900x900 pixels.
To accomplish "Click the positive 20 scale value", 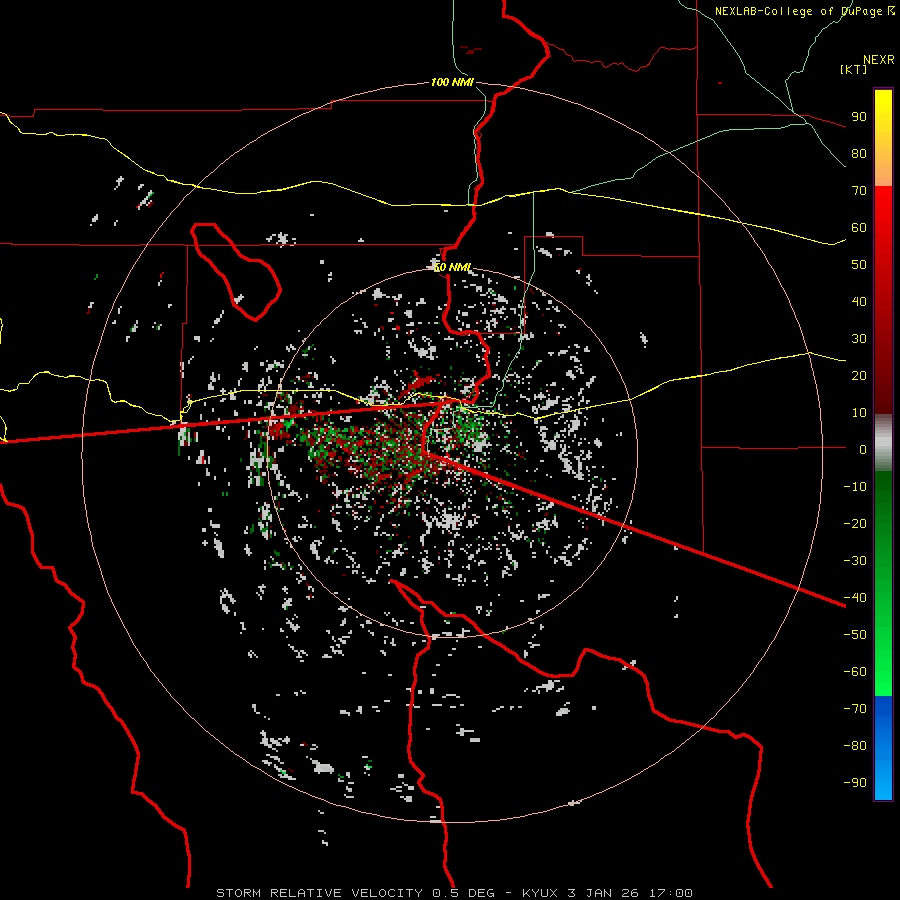I will (859, 375).
